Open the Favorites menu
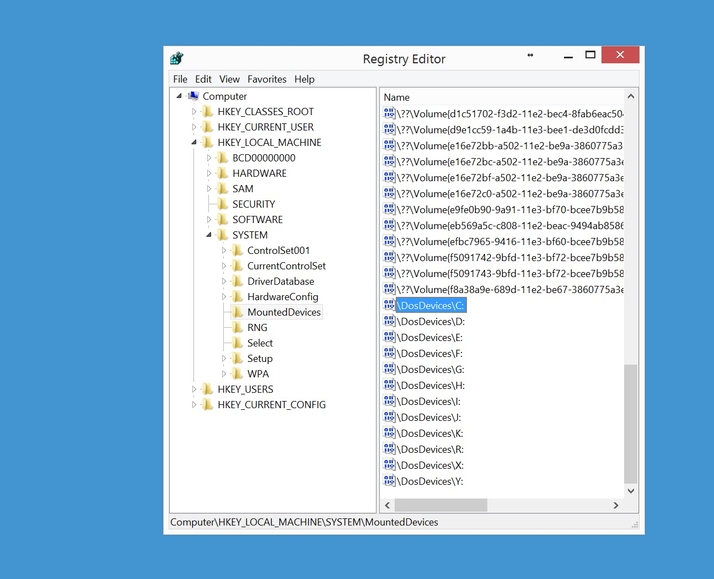The width and height of the screenshot is (714, 579). tap(267, 79)
